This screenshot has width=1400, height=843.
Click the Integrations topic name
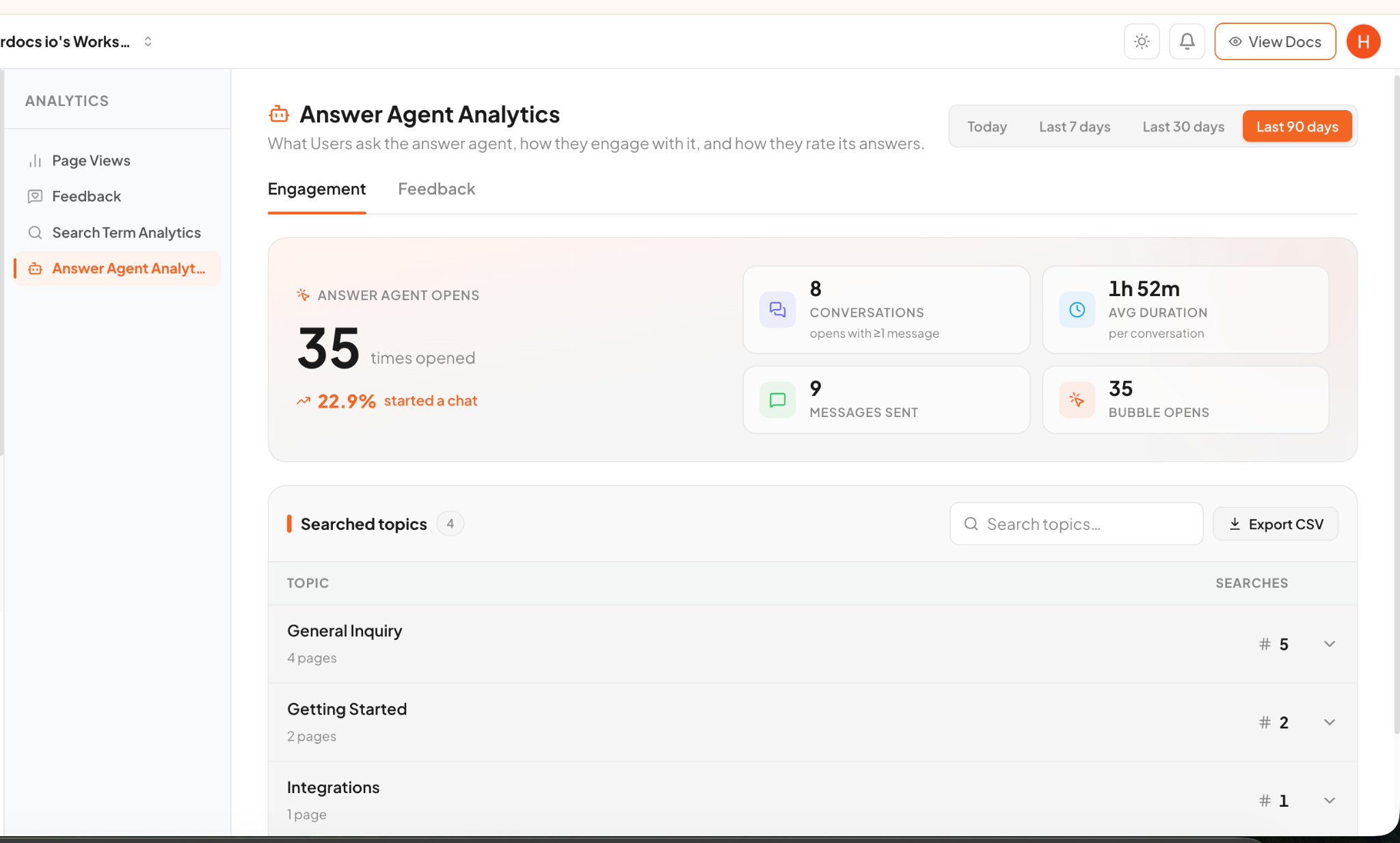pyautogui.click(x=333, y=788)
